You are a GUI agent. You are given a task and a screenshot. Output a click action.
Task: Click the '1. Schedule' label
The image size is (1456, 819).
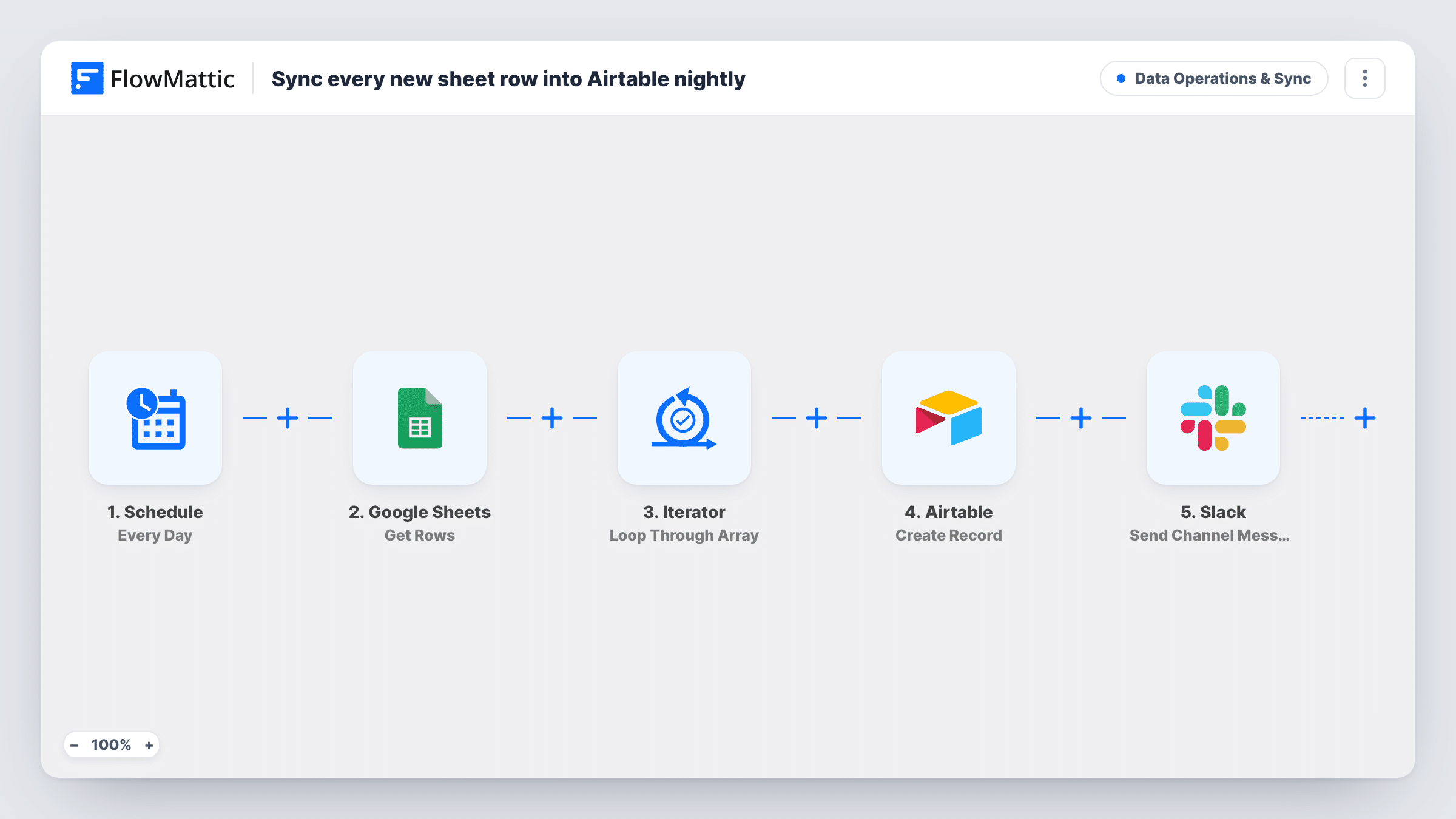coord(155,512)
